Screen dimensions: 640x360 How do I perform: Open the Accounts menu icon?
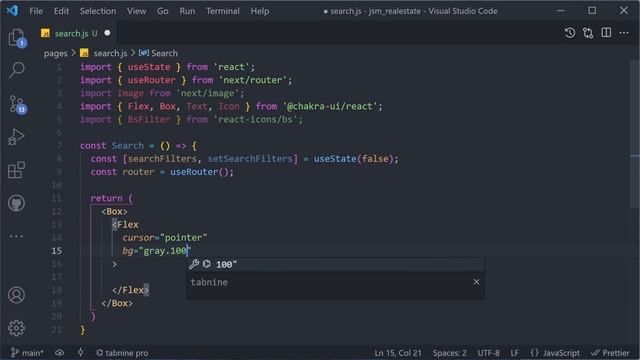[x=16, y=295]
